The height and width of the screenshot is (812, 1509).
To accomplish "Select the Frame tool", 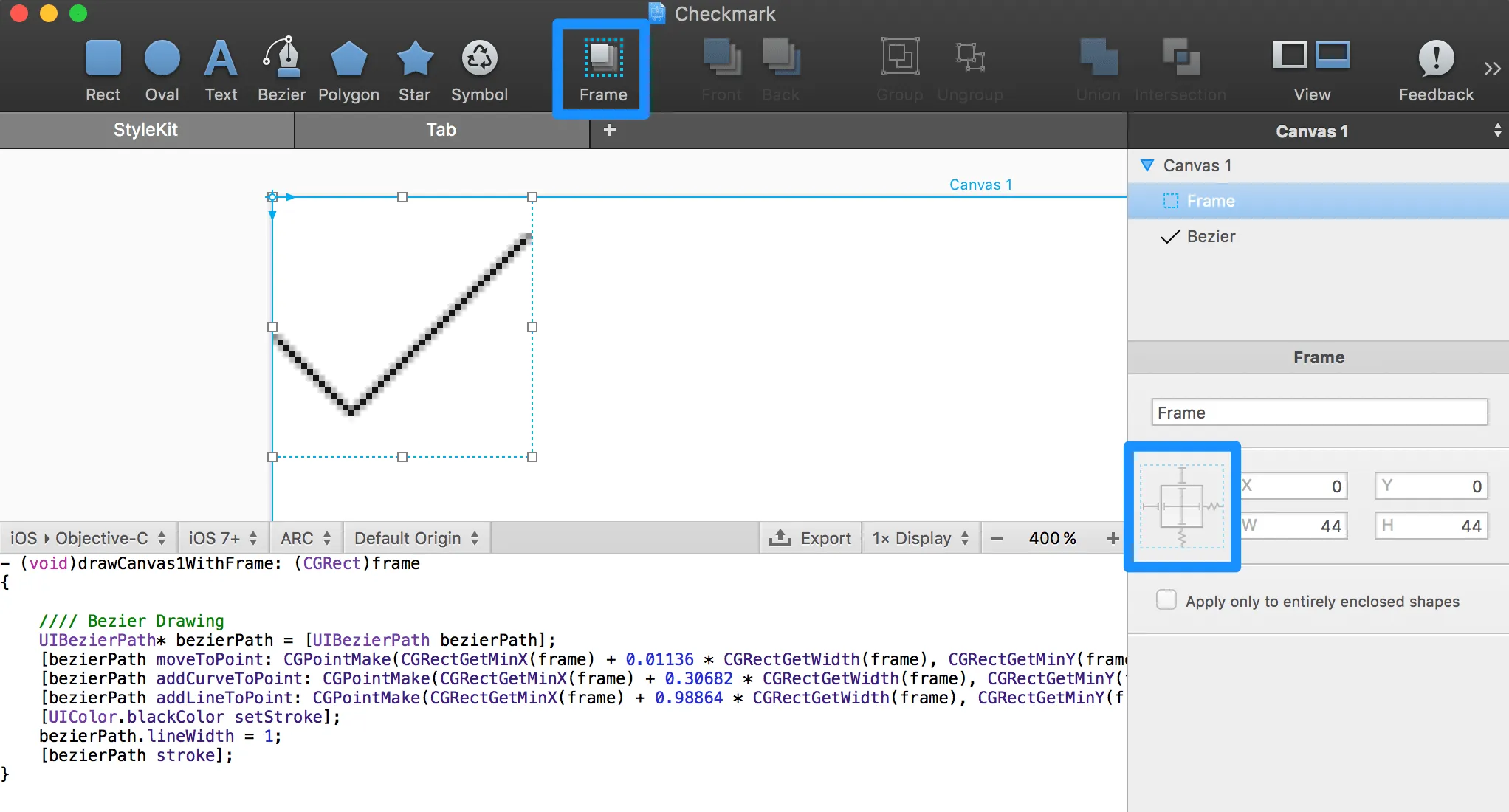I will pos(602,66).
